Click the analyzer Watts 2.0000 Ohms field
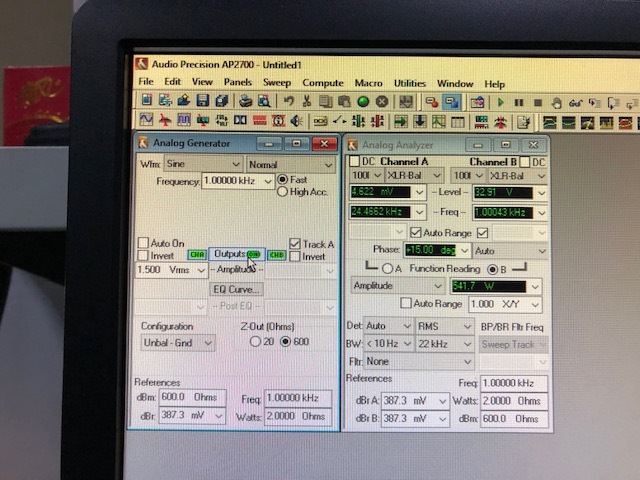Screen dimensions: 640x480 [514, 401]
